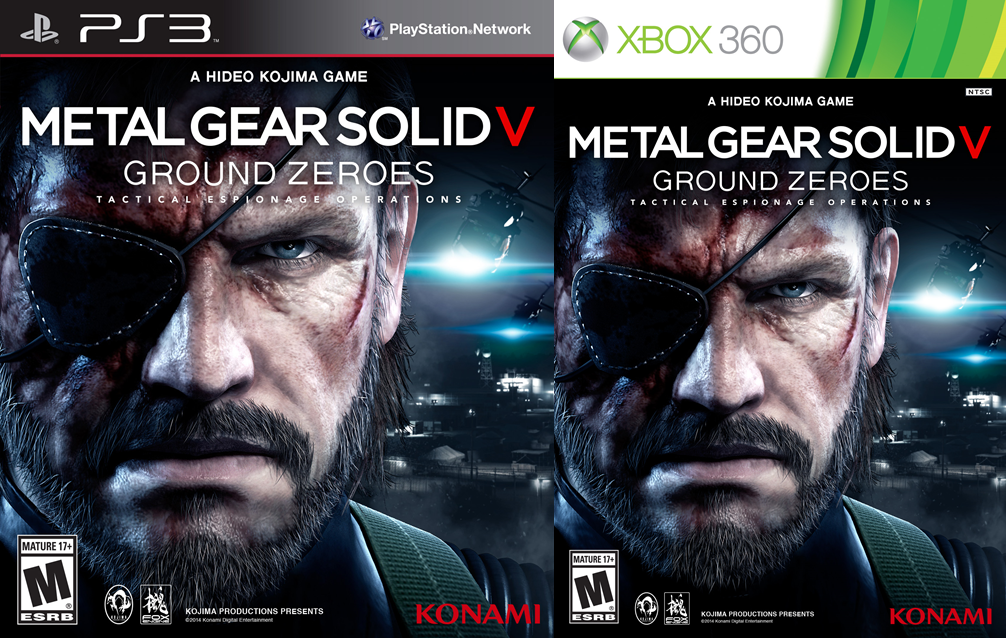Click the XBOX 360 green text
The width and height of the screenshot is (1006, 638).
700,40
